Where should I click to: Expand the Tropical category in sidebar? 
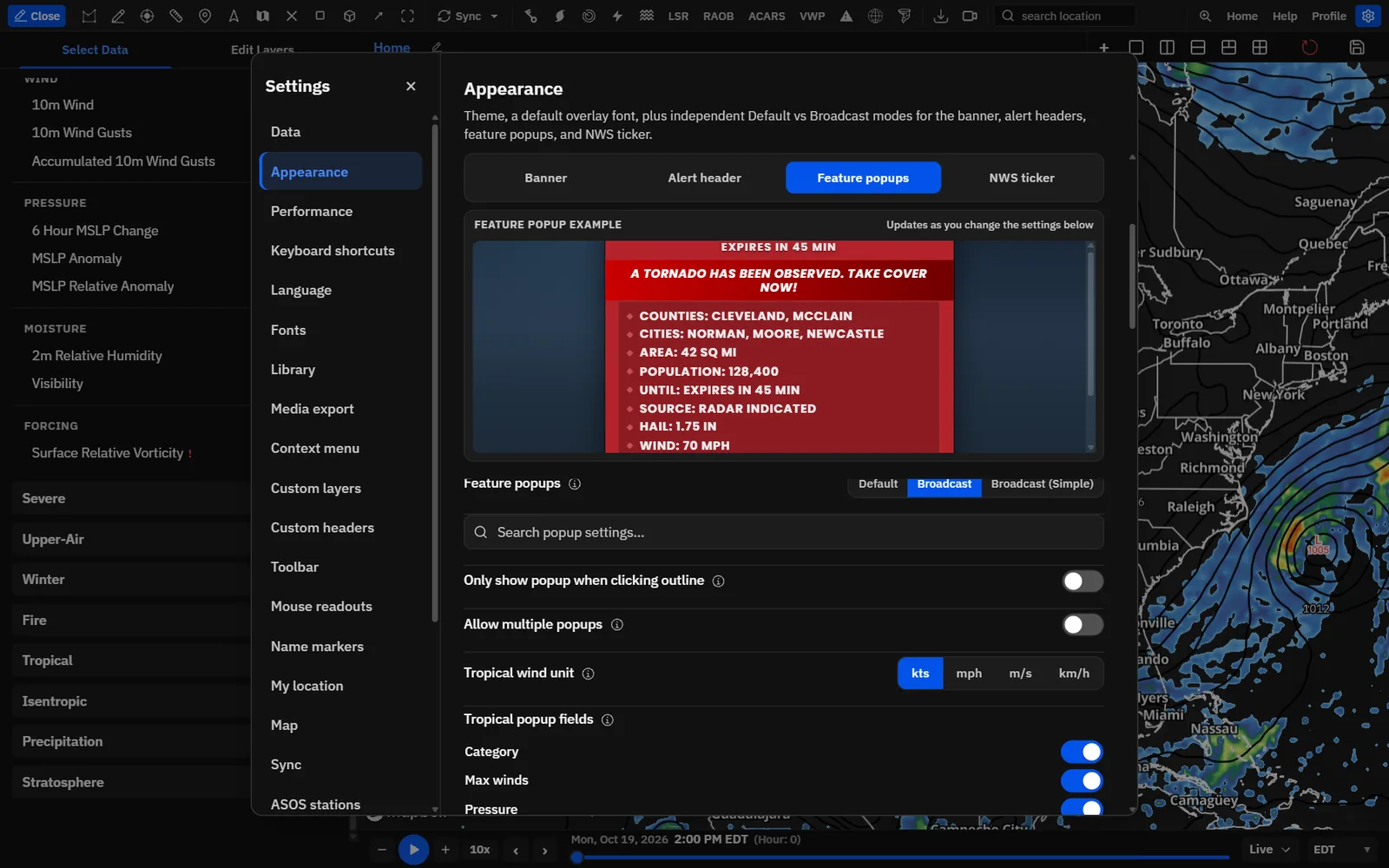click(130, 661)
